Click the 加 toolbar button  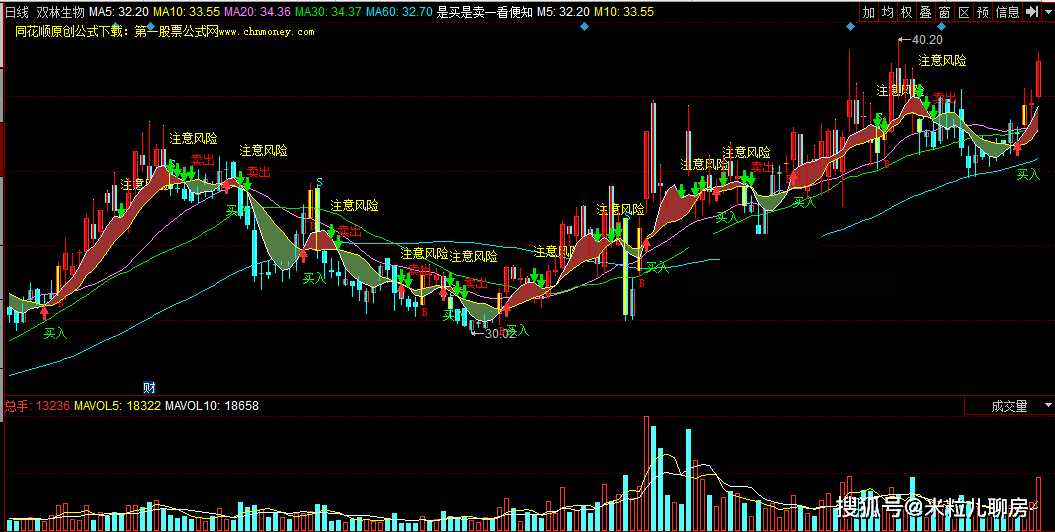[x=869, y=11]
